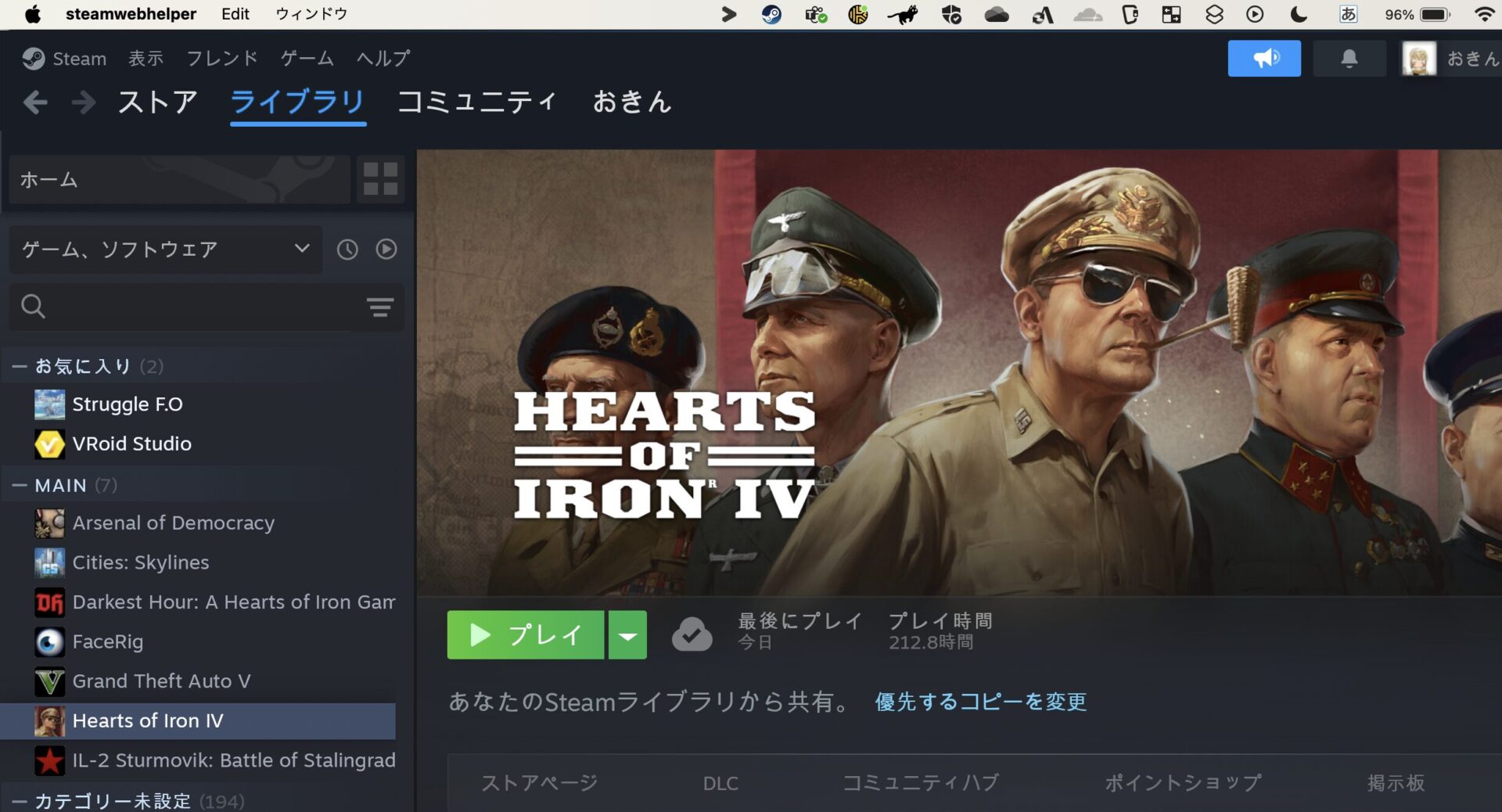Open the 掲示板 link

pyautogui.click(x=1396, y=783)
